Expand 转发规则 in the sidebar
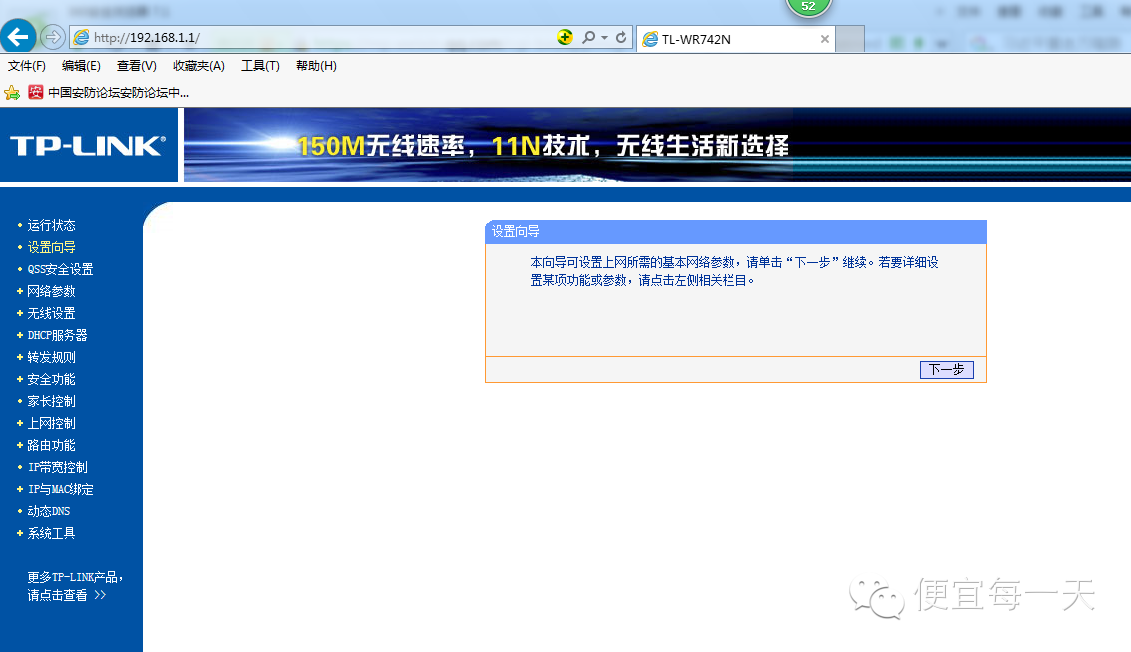This screenshot has height=652, width=1131. (x=50, y=357)
